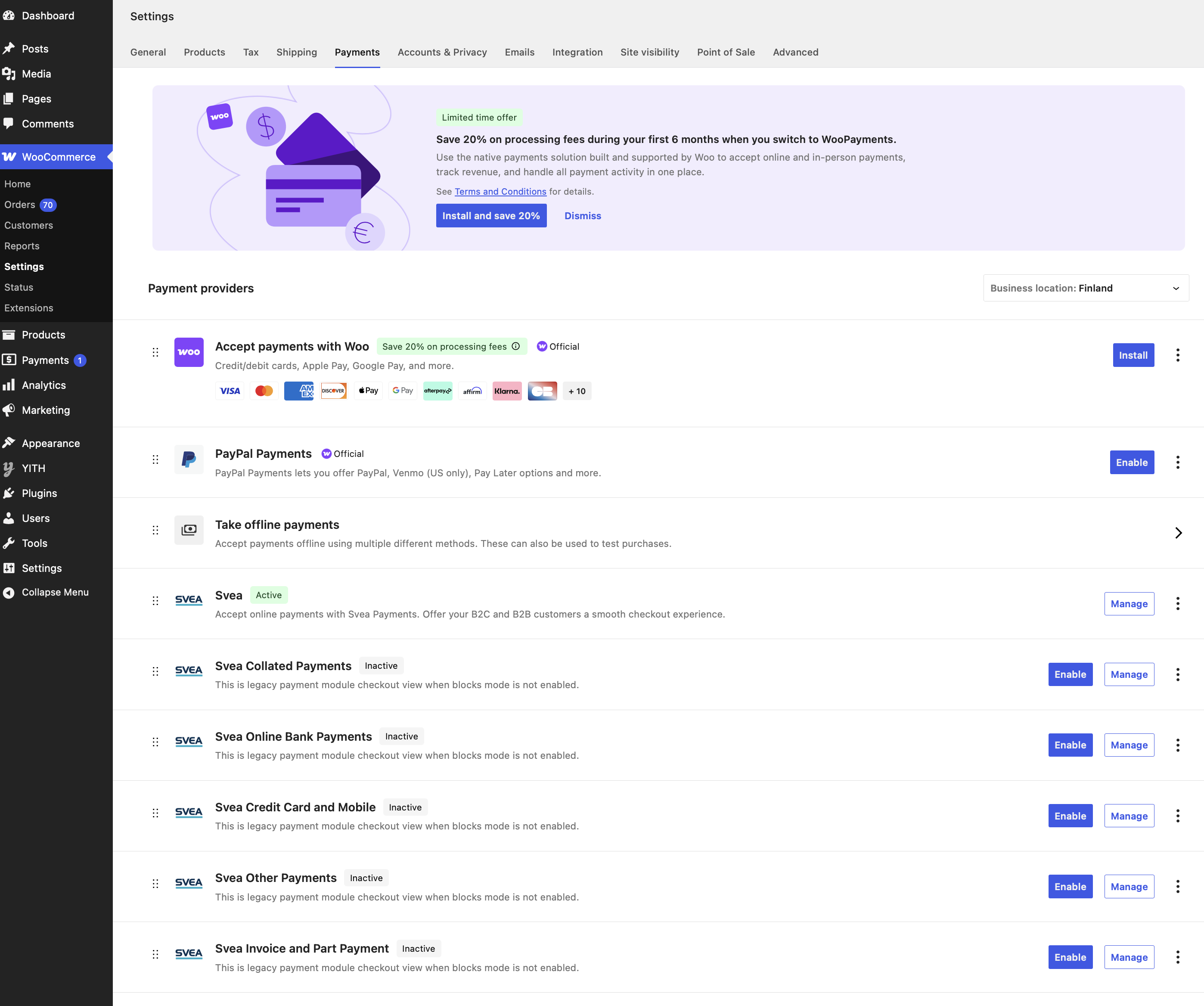Open more options for Svea Other Payments
This screenshot has height=1006, width=1204.
pyautogui.click(x=1178, y=886)
